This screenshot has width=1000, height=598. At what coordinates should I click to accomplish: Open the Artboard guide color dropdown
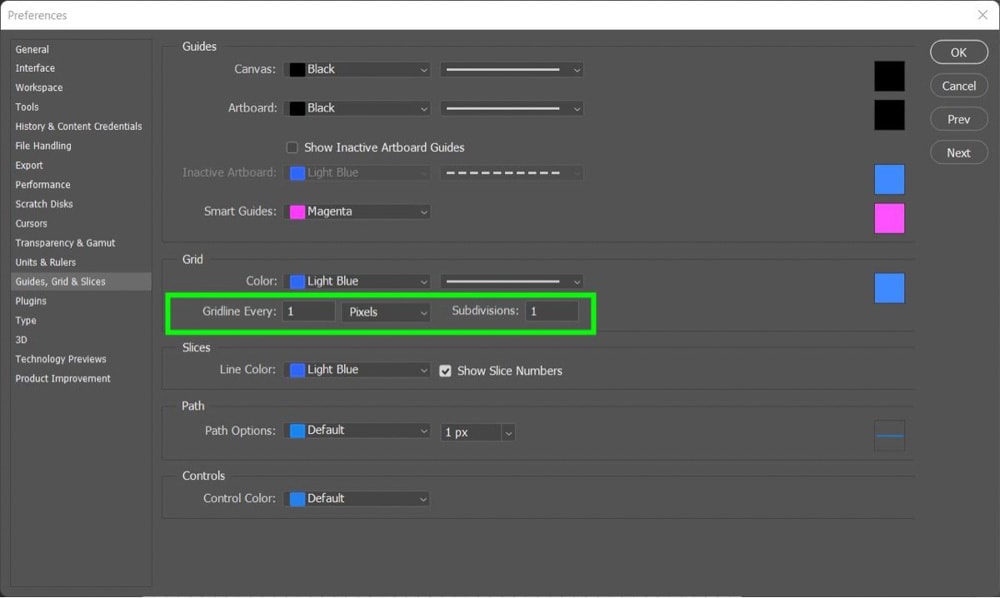click(x=357, y=108)
